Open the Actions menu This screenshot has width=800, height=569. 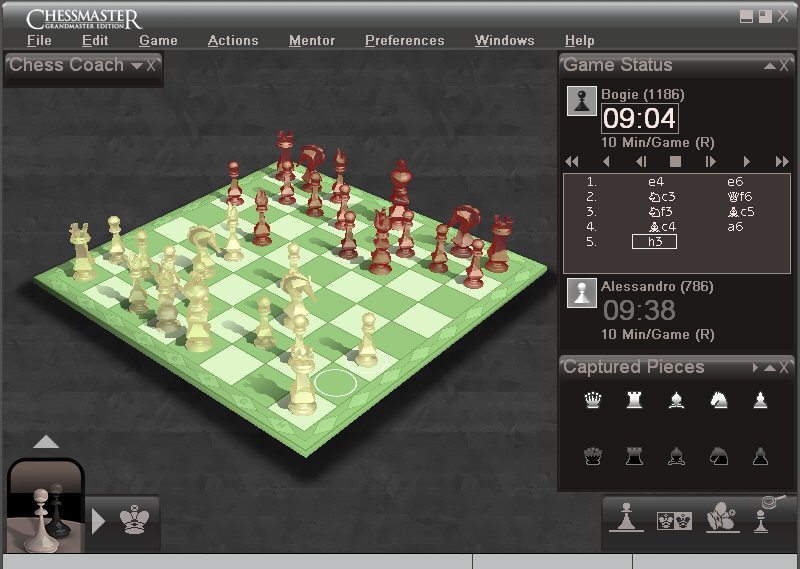point(233,40)
